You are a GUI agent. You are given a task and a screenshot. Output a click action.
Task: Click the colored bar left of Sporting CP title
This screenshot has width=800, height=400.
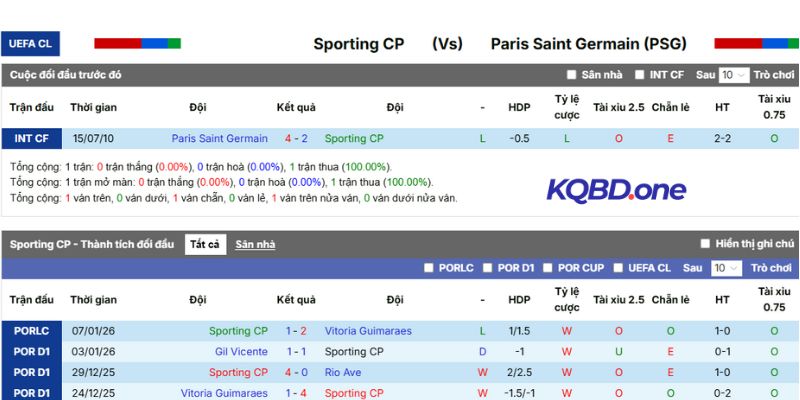tap(137, 44)
